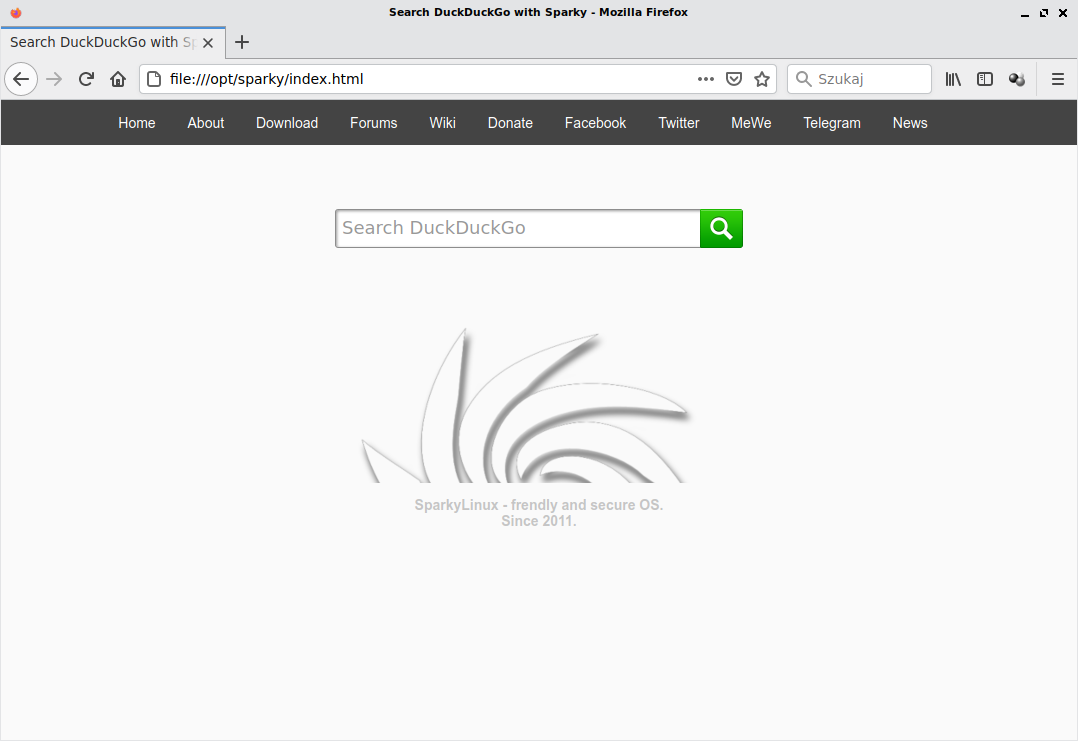1078x741 pixels.
Task: Open the Forums navigation link
Action: tap(373, 123)
